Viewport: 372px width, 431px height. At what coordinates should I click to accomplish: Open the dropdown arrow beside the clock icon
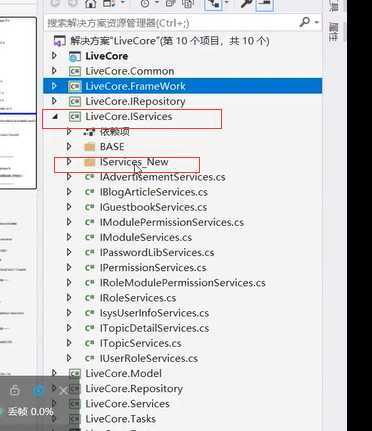pyautogui.click(x=157, y=3)
